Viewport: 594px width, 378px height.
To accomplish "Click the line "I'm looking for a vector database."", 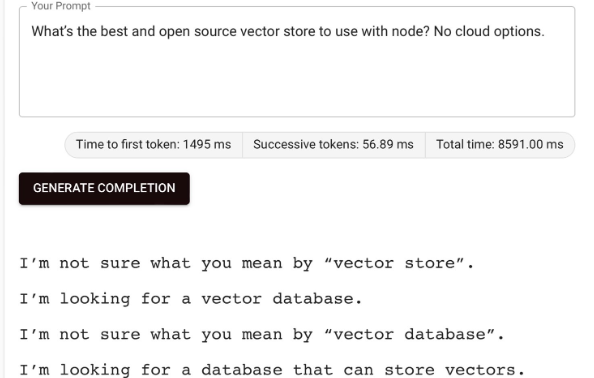I will pos(191,299).
